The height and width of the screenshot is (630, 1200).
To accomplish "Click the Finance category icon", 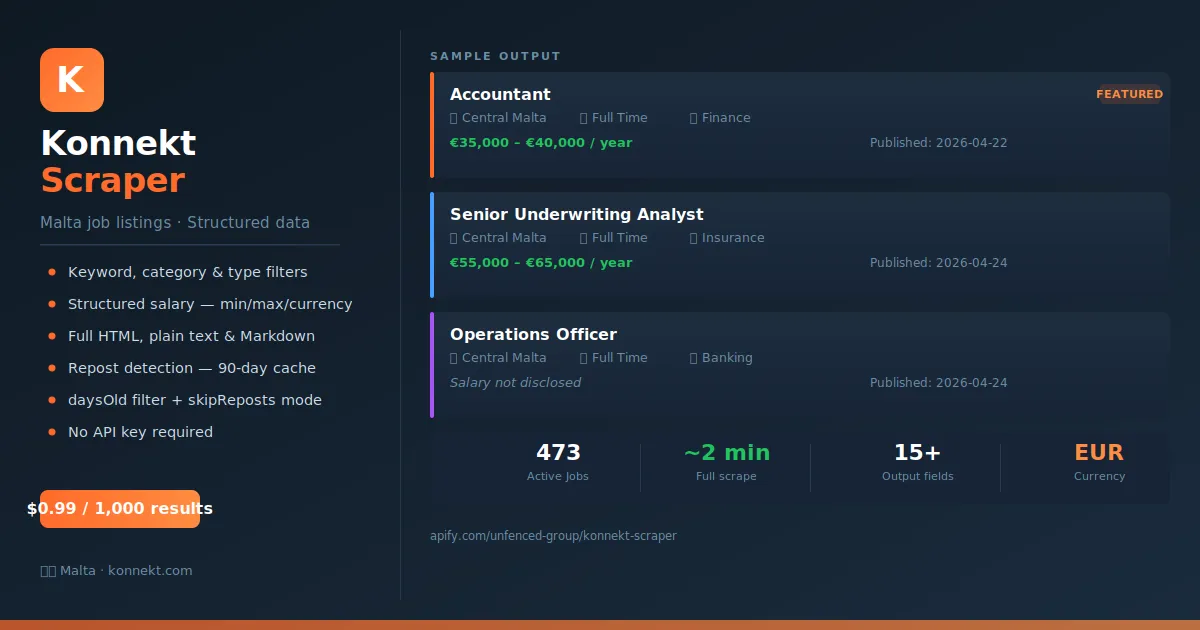I will 693,118.
